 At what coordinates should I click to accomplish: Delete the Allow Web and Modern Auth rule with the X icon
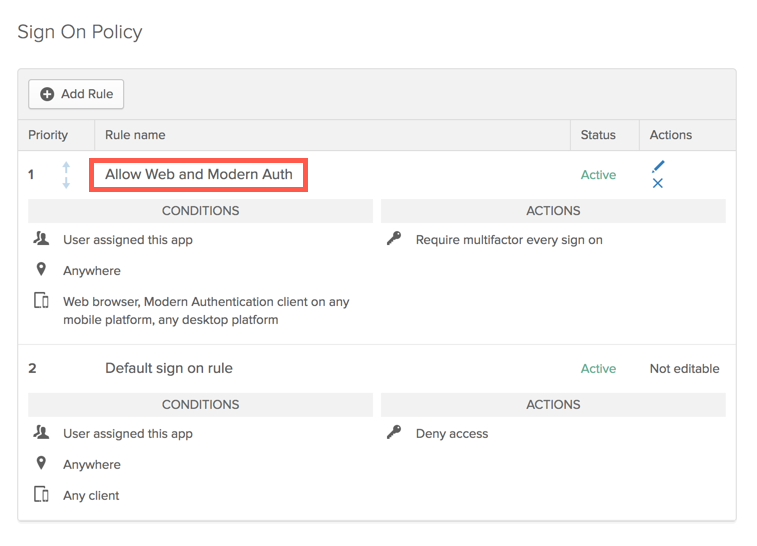click(657, 183)
